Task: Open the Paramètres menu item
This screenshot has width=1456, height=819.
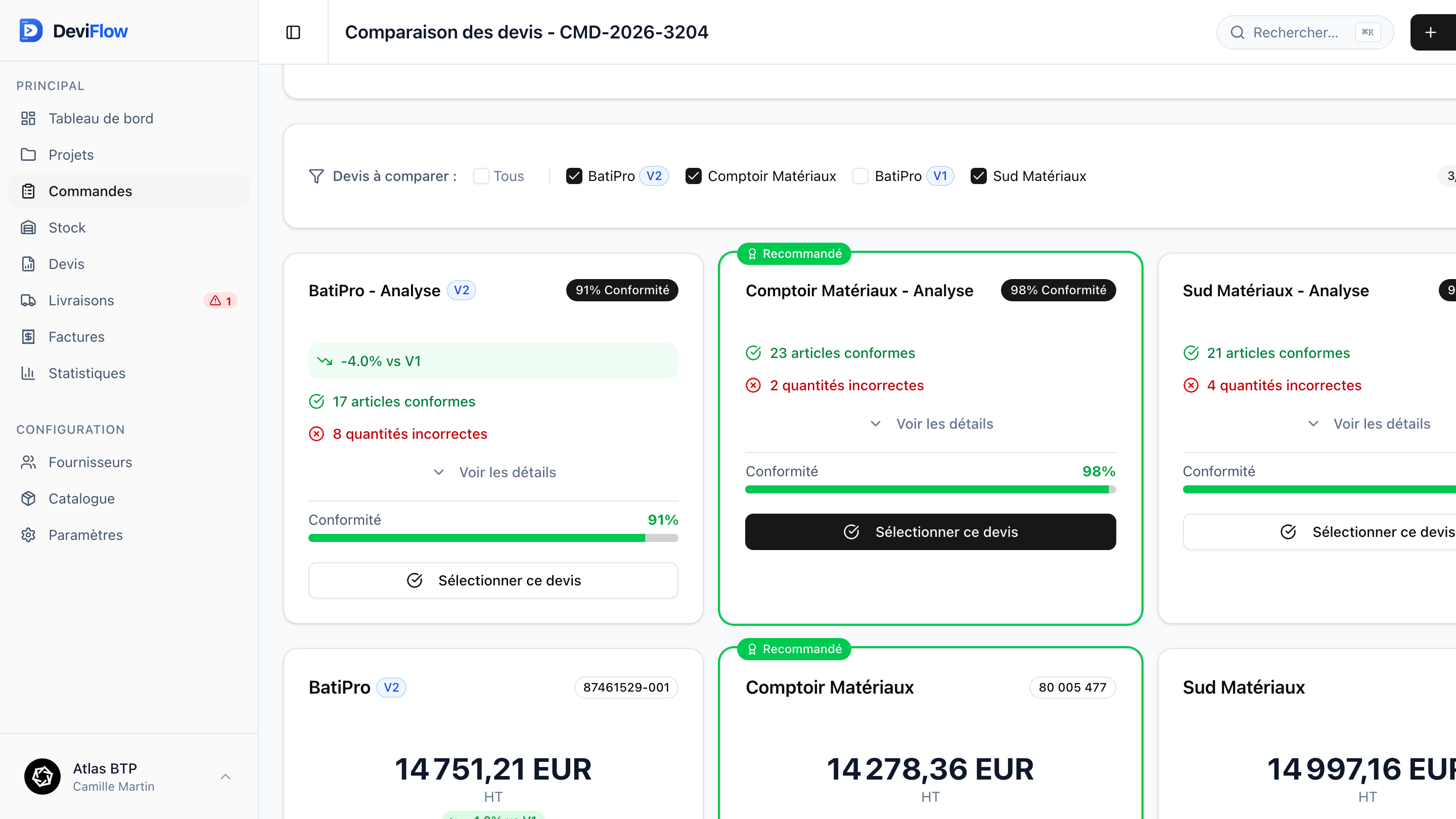Action: point(129,535)
